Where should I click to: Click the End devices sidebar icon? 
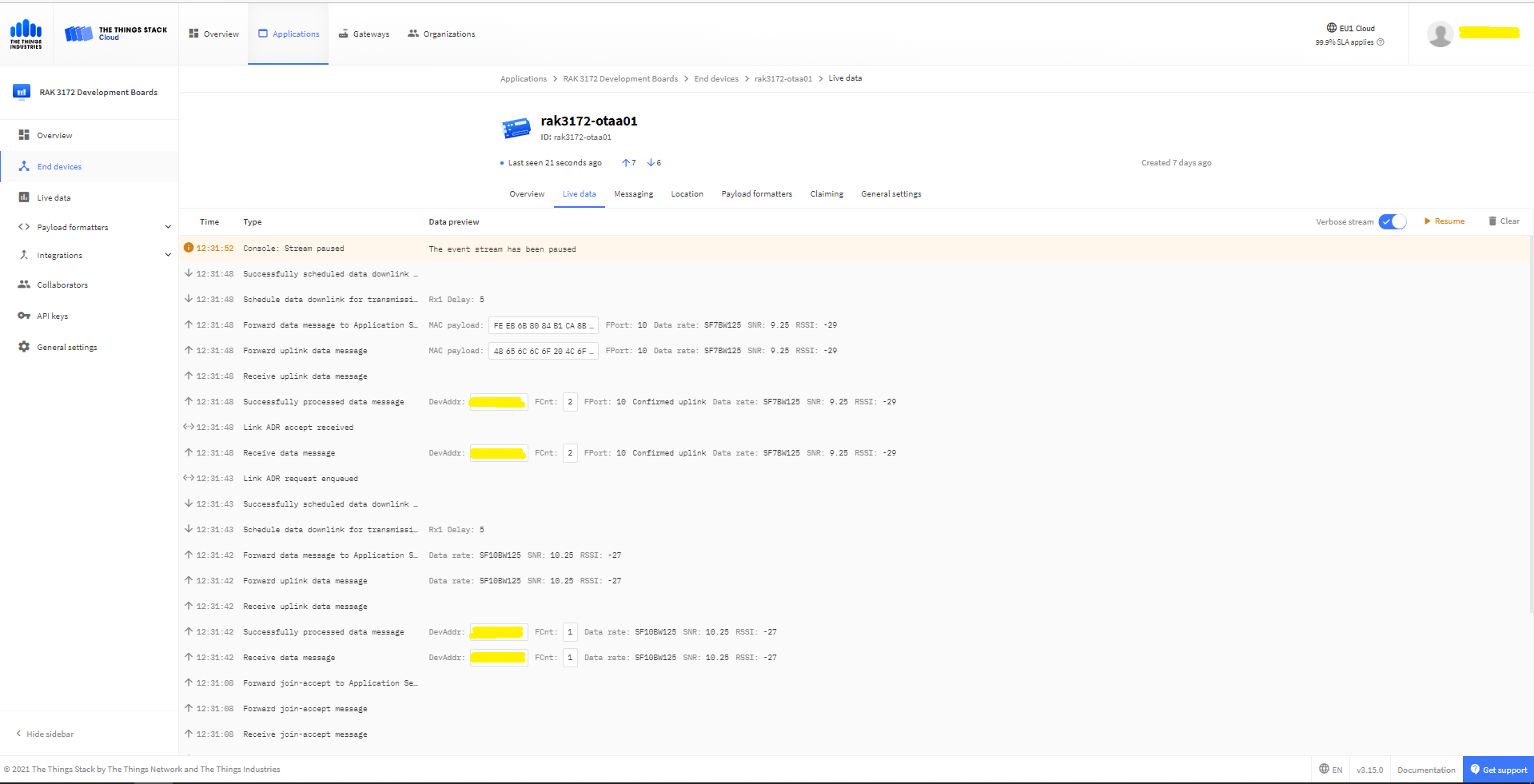click(x=24, y=166)
